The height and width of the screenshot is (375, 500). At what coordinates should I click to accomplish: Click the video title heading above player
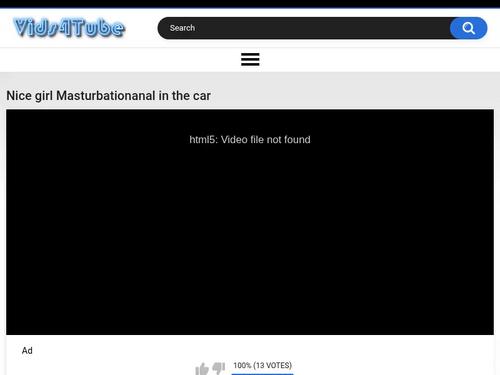tap(108, 96)
